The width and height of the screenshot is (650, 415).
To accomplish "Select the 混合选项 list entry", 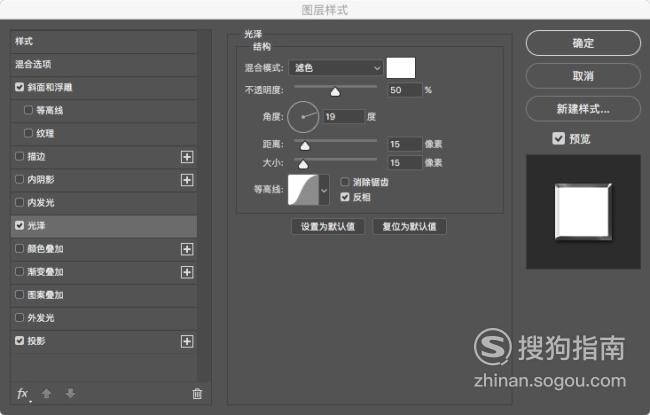I will click(104, 65).
